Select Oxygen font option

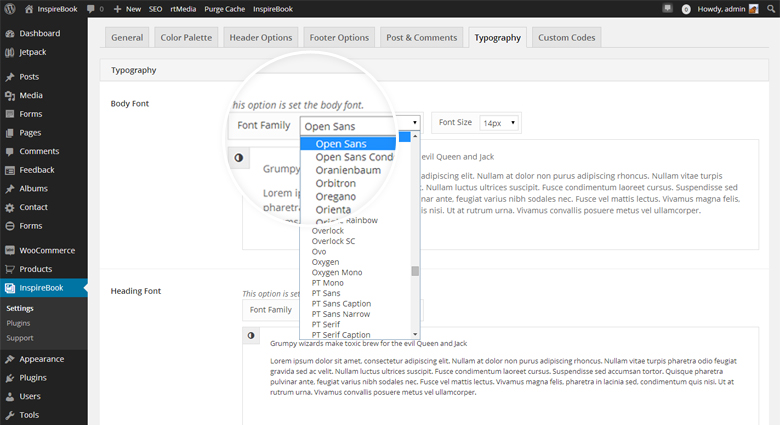(x=325, y=262)
